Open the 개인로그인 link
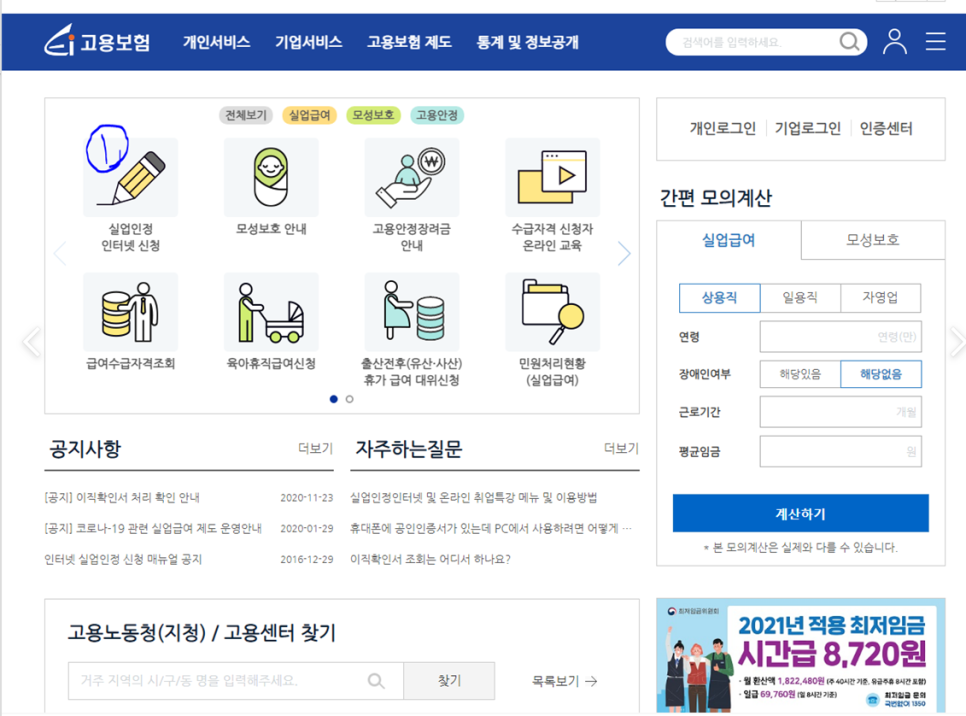 coord(723,128)
